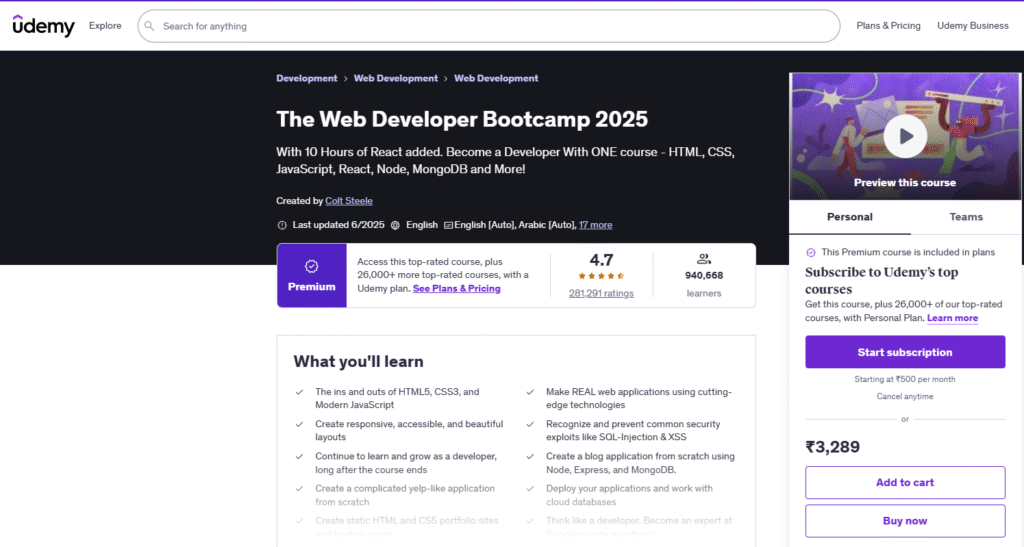This screenshot has width=1024, height=547.
Task: Open Learn more about Personal Plan
Action: [952, 319]
